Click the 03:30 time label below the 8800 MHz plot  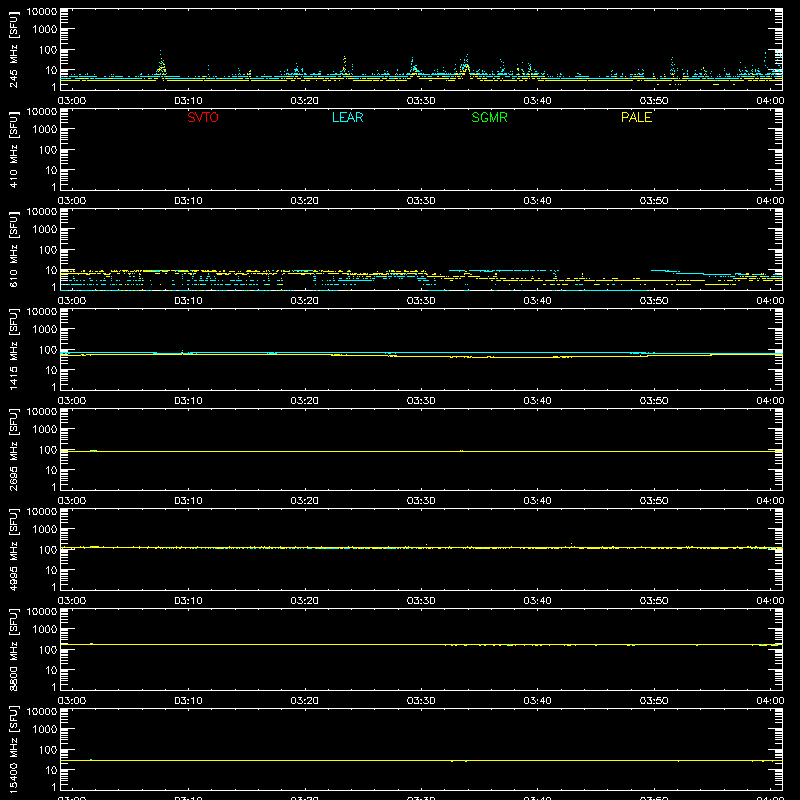click(x=421, y=701)
